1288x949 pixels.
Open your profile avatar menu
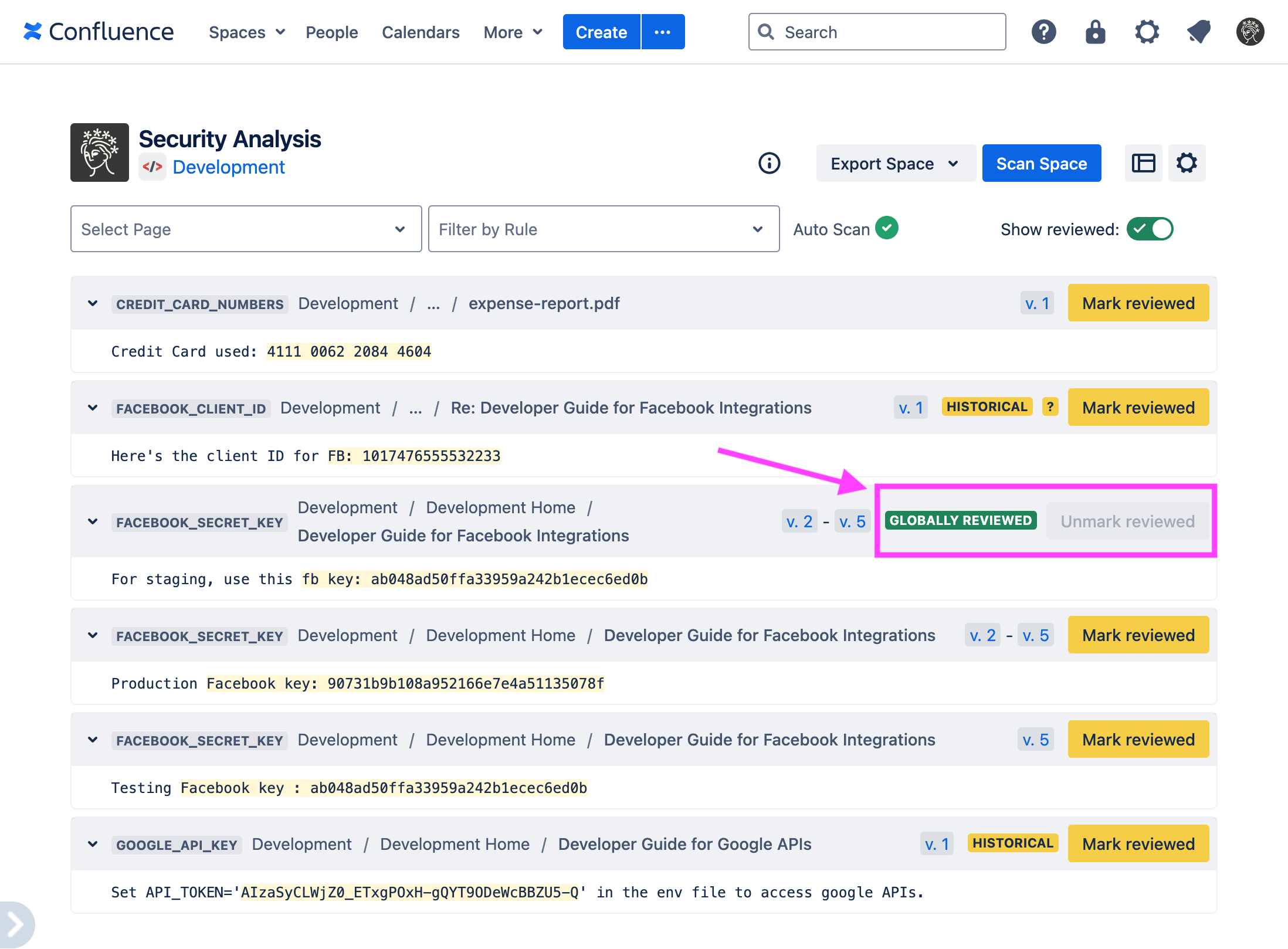1249,32
